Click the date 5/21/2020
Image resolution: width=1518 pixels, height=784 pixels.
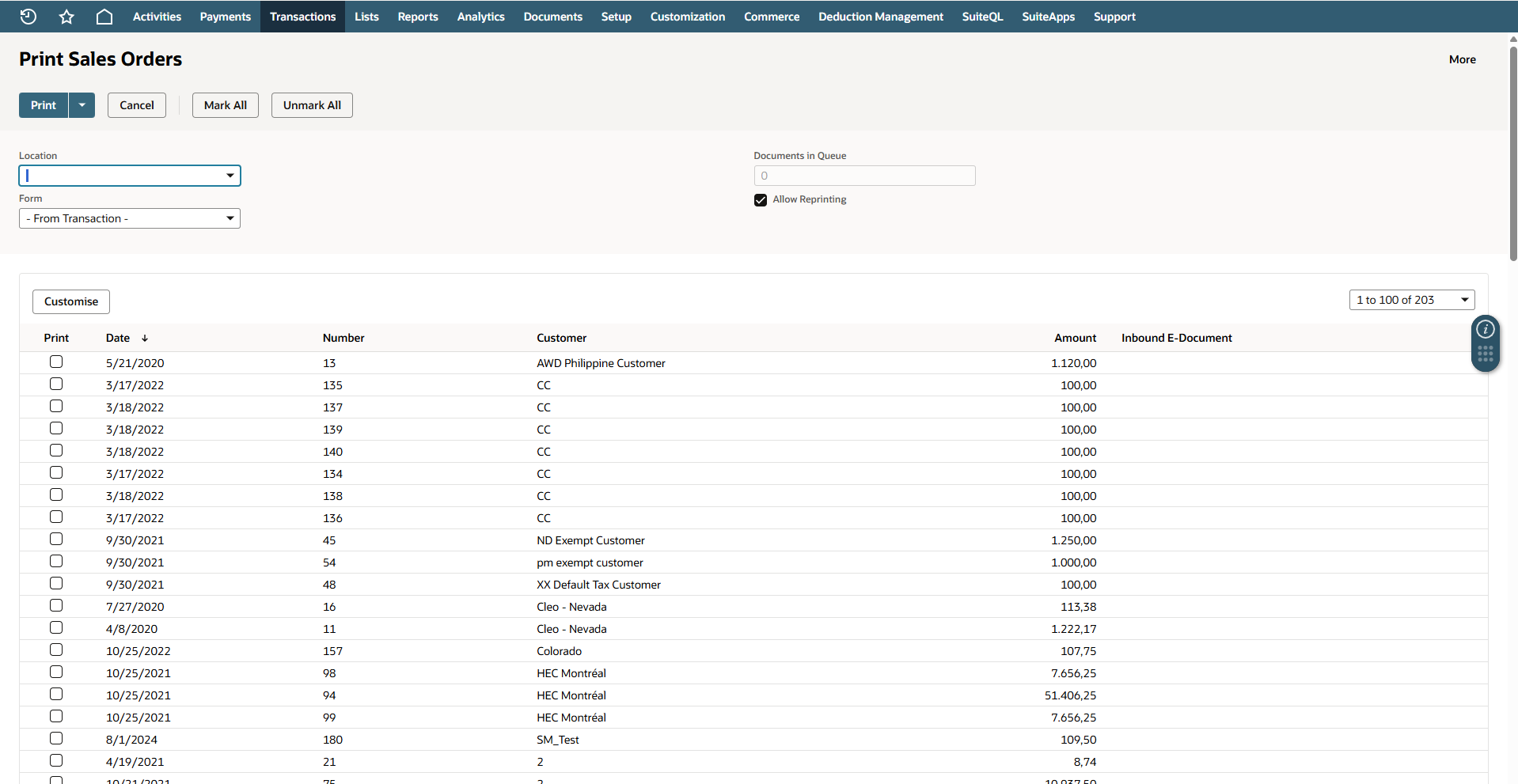tap(135, 363)
